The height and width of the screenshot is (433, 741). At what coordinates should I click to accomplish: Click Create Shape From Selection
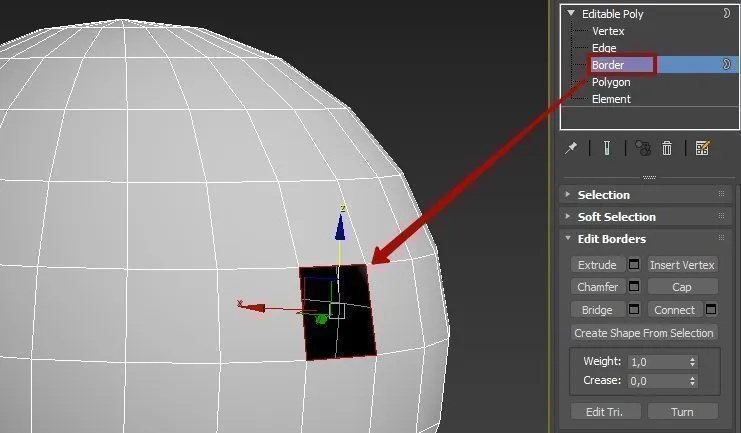coord(644,333)
